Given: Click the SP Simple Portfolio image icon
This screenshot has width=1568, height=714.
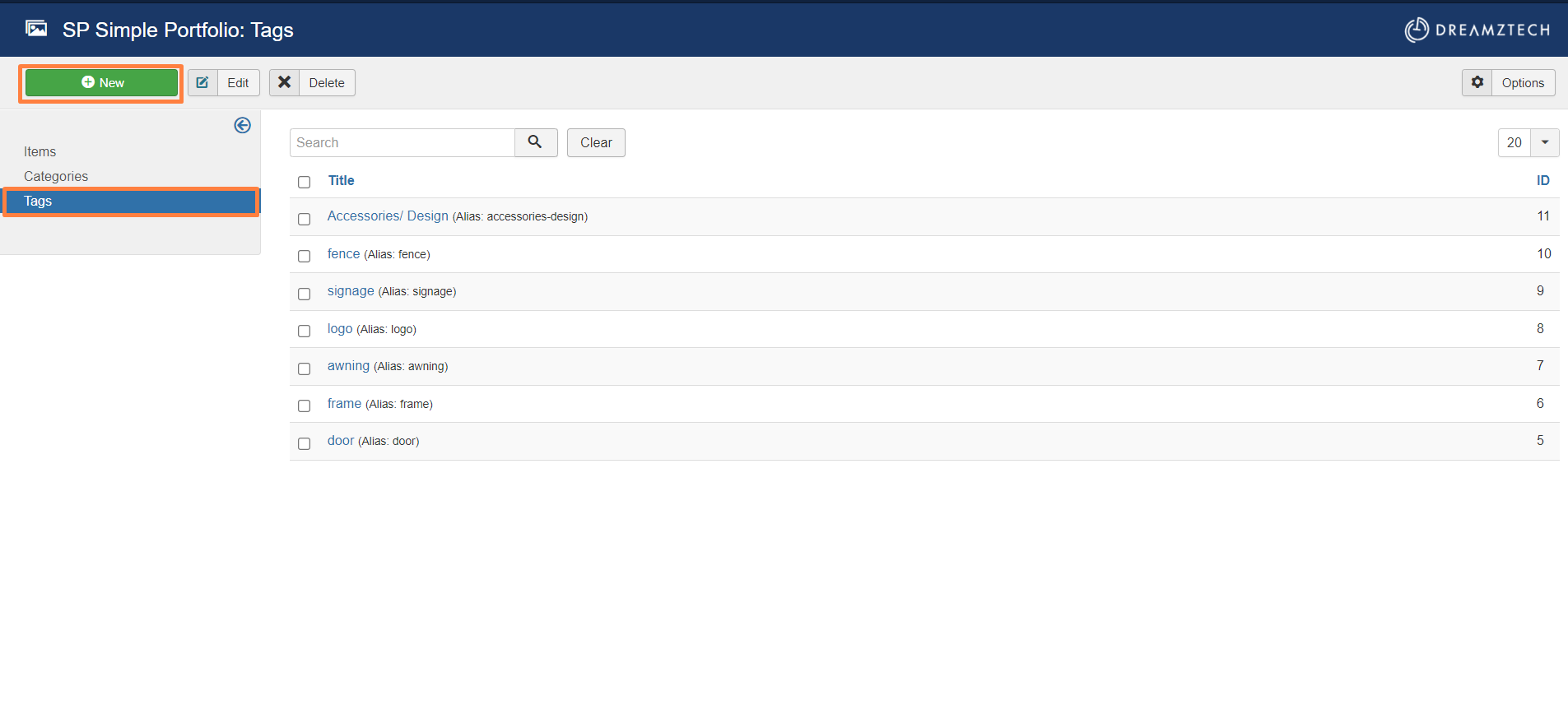Looking at the screenshot, I should coord(36,29).
